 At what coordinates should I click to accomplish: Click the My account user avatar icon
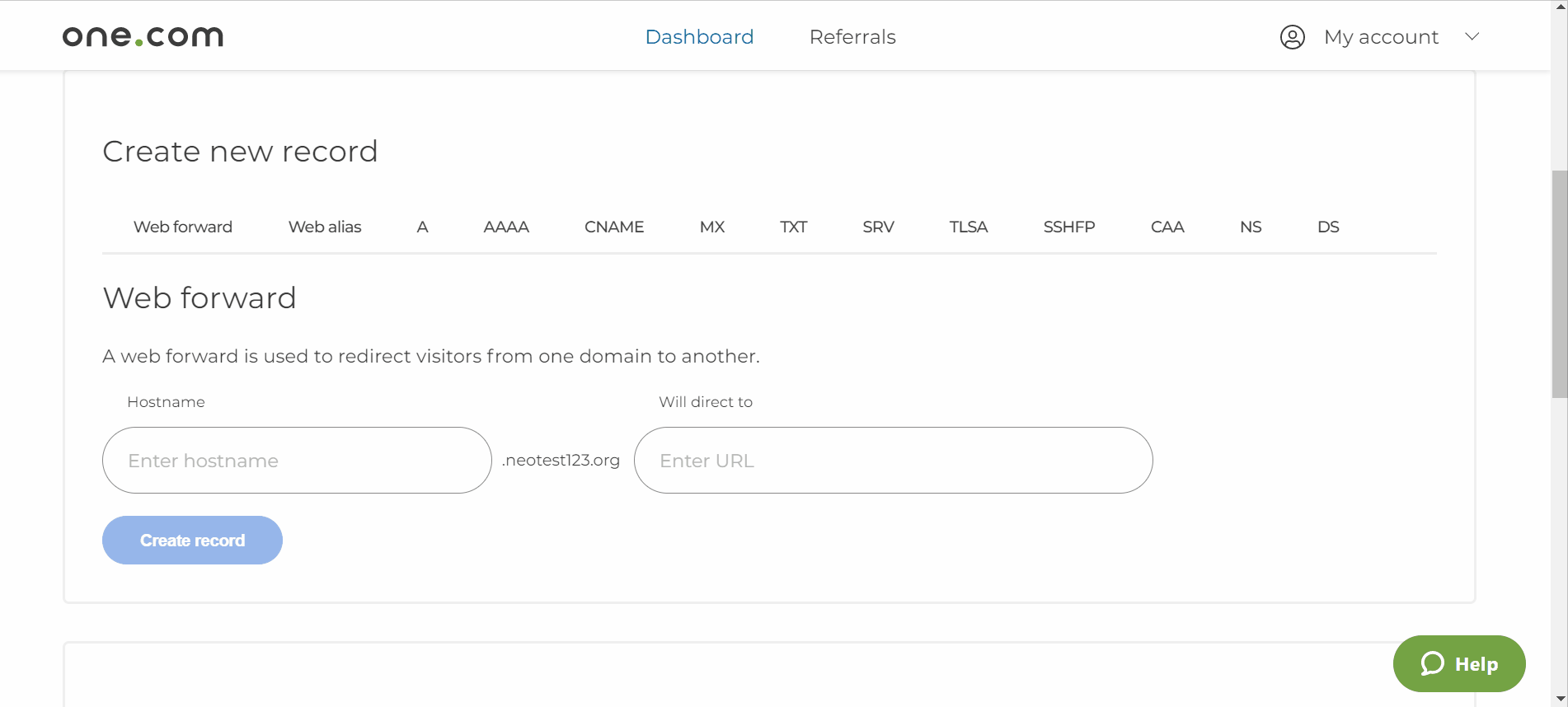tap(1293, 37)
